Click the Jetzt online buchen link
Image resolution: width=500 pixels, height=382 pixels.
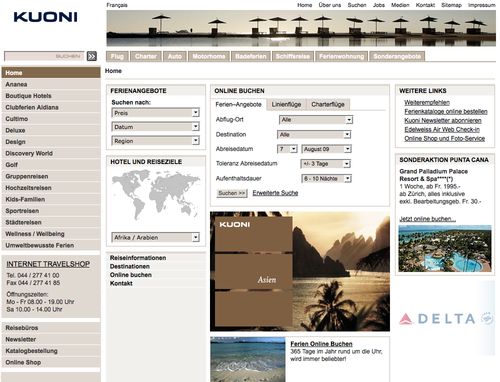pyautogui.click(x=427, y=219)
